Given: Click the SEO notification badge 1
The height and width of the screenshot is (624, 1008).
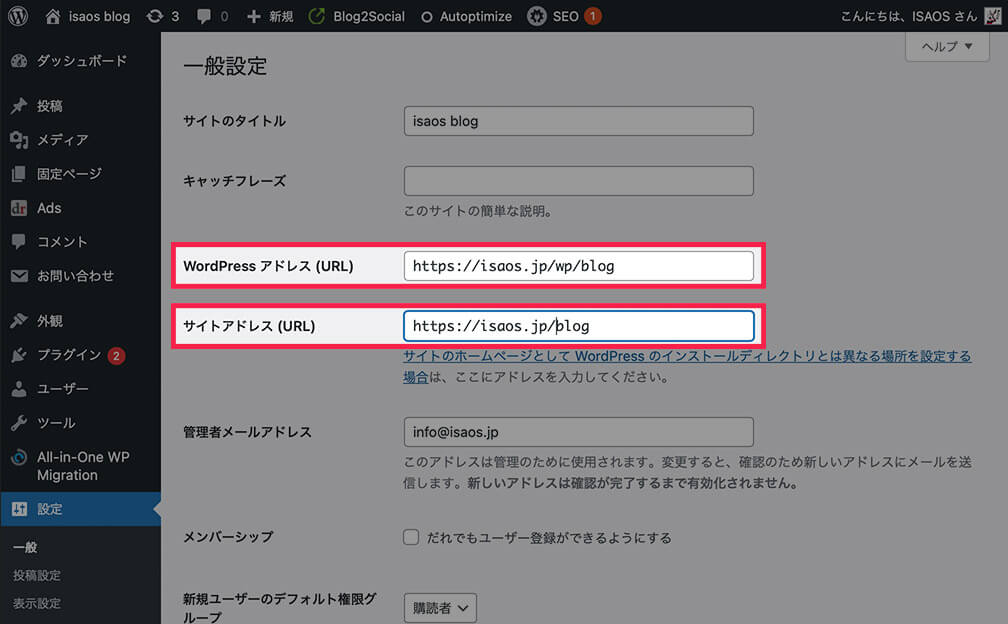Looking at the screenshot, I should point(593,16).
